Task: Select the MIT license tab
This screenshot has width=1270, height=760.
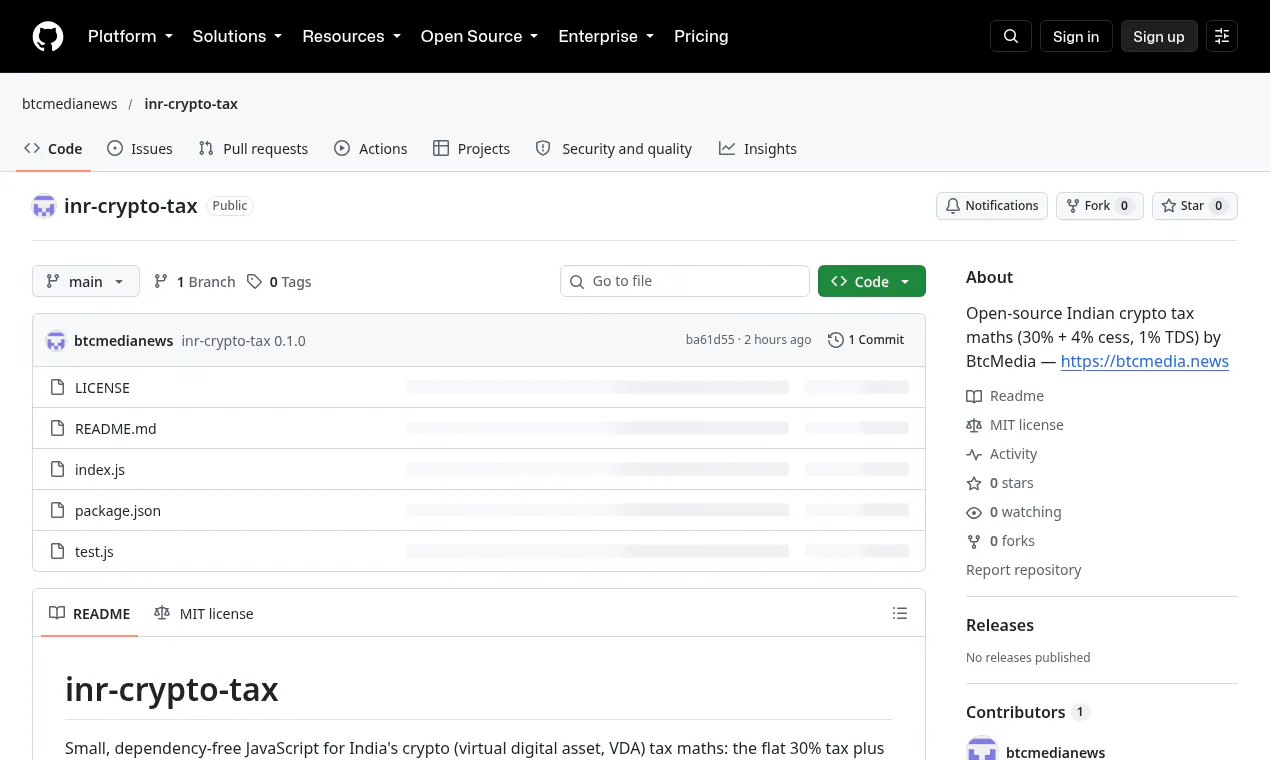Action: click(204, 613)
